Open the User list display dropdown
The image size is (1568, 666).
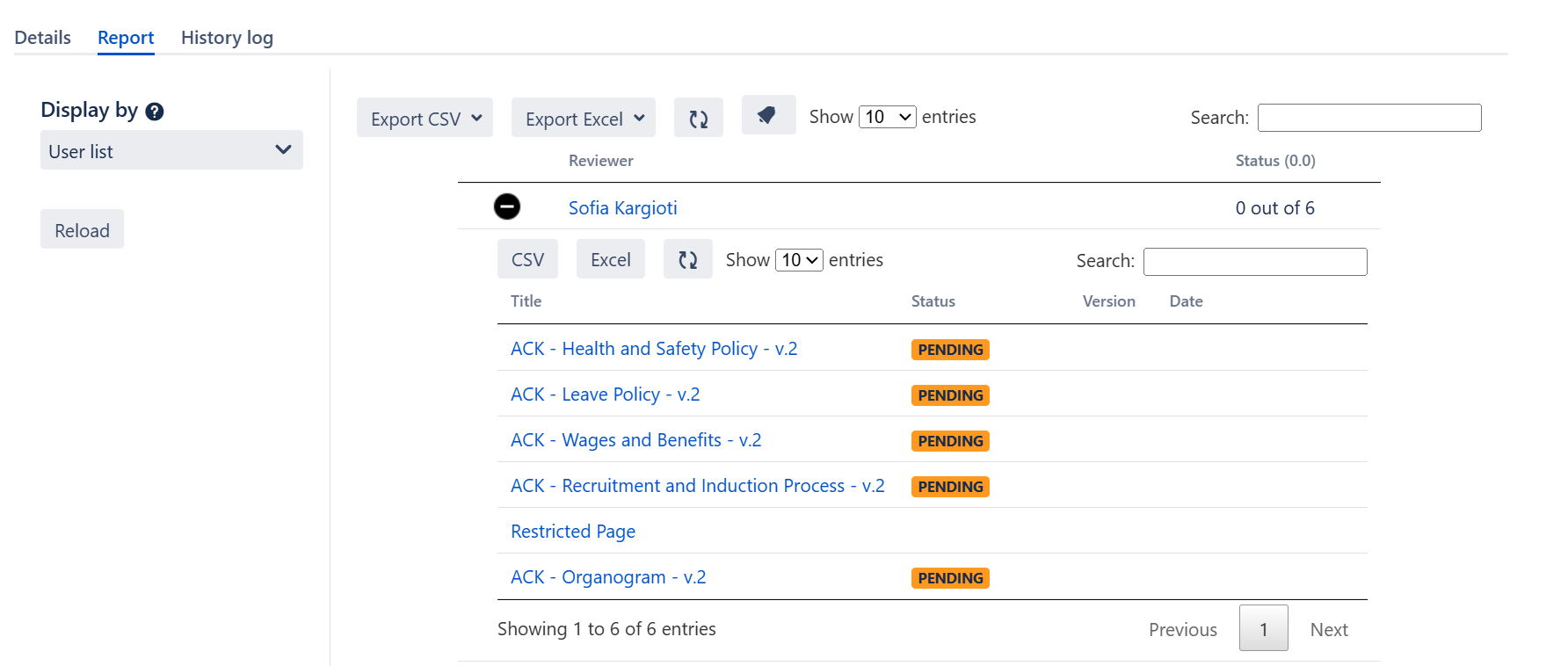171,151
